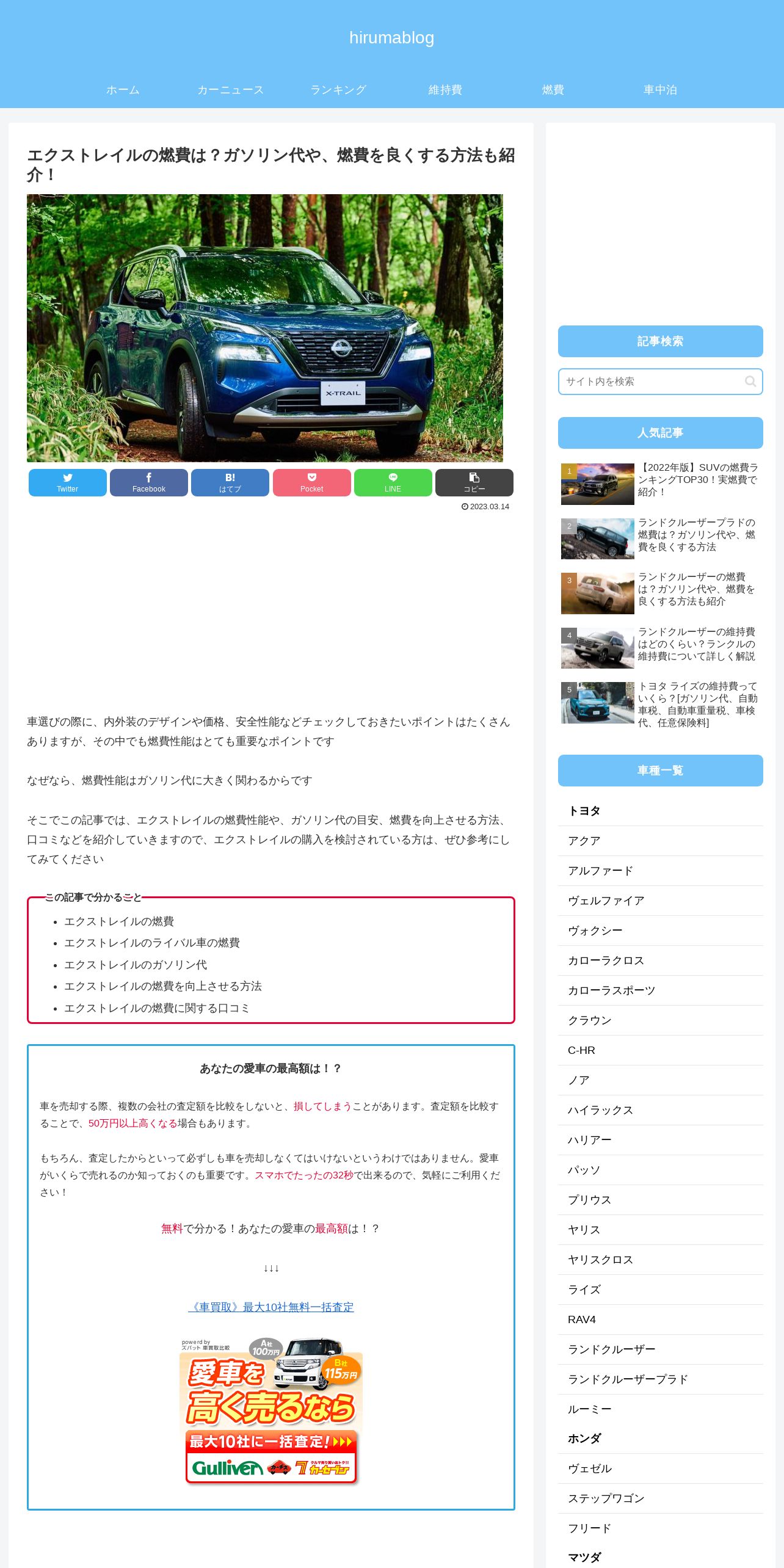Open ハイラックス in car list
Screen dimensions: 784x1568
pyautogui.click(x=660, y=1110)
